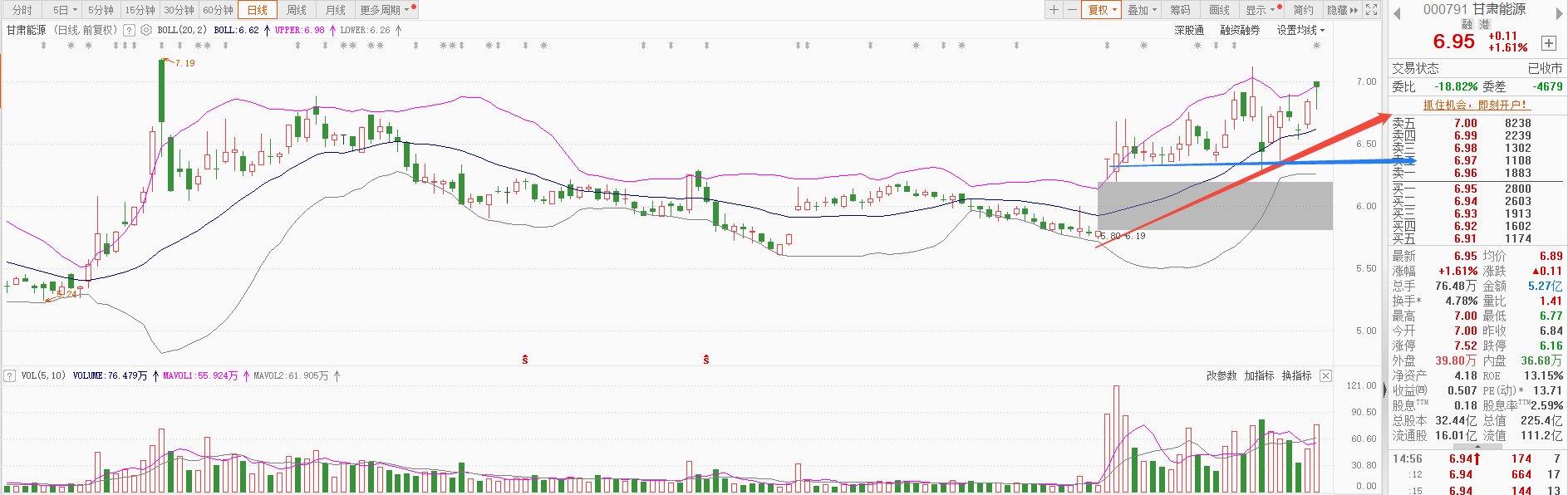Click the BOLL value up arrow
Screen dimensions: 1568x495
click(x=267, y=30)
